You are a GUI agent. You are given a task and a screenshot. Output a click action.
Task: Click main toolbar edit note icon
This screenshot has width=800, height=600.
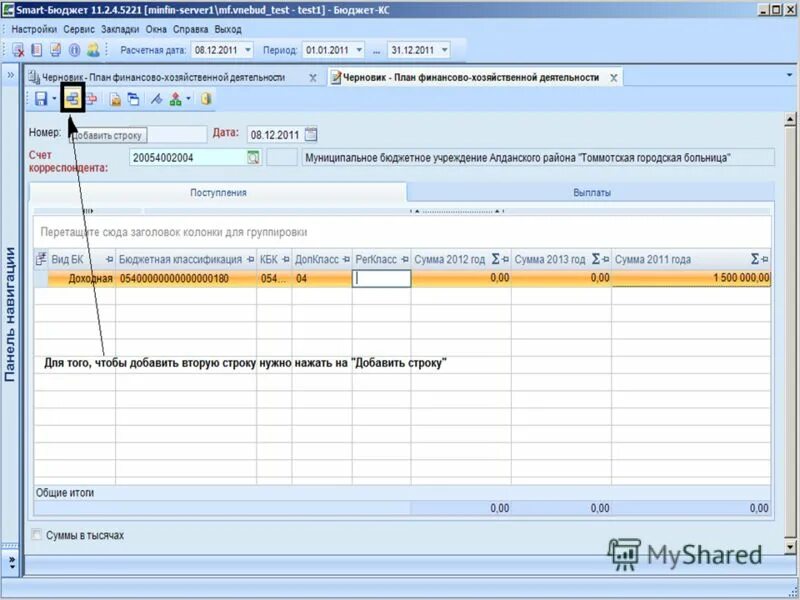(x=56, y=50)
